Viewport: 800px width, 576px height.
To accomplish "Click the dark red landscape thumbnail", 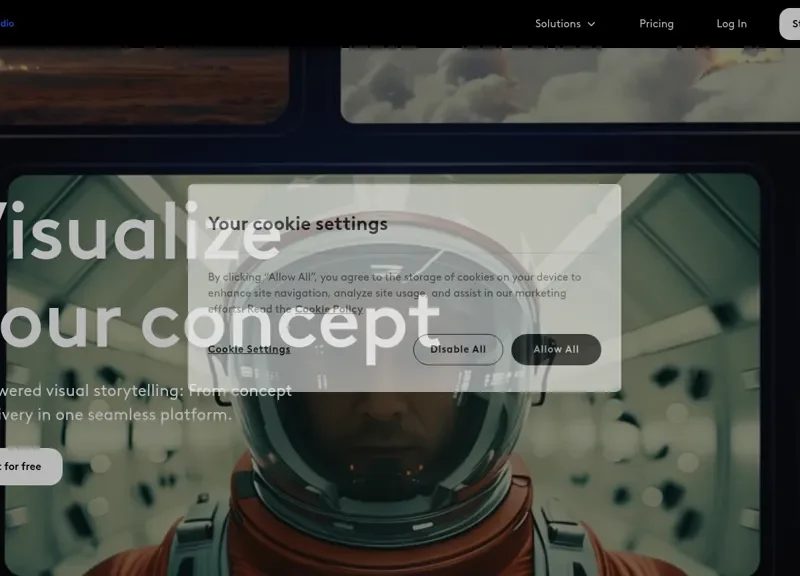I will 144,85.
